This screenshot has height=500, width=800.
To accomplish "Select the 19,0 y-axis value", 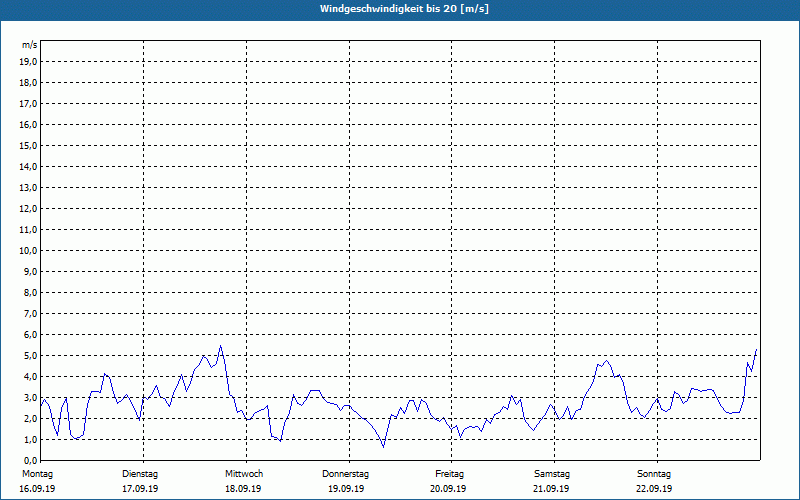I will tap(28, 62).
